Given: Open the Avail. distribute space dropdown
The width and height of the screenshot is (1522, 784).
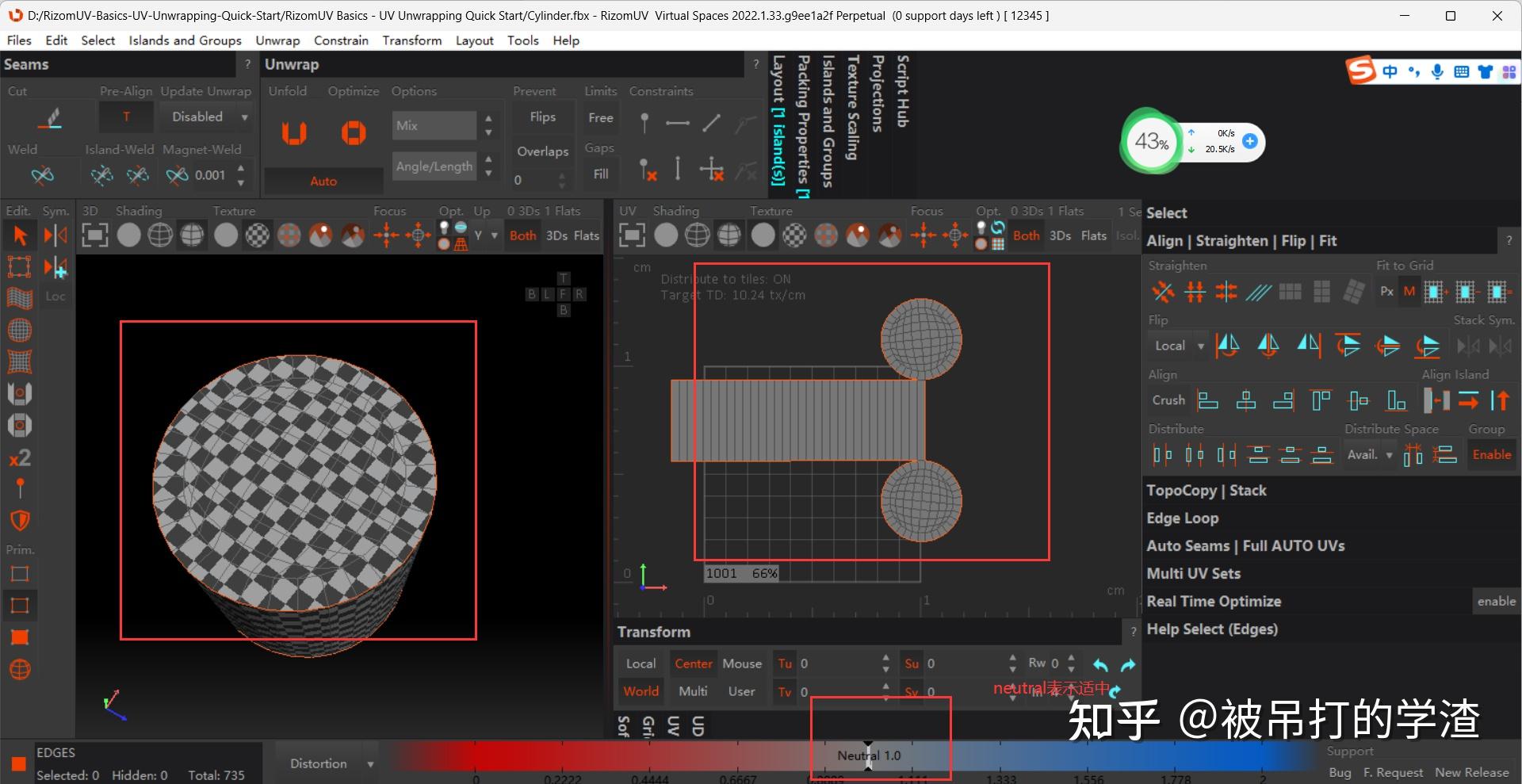Looking at the screenshot, I should click(x=1369, y=455).
